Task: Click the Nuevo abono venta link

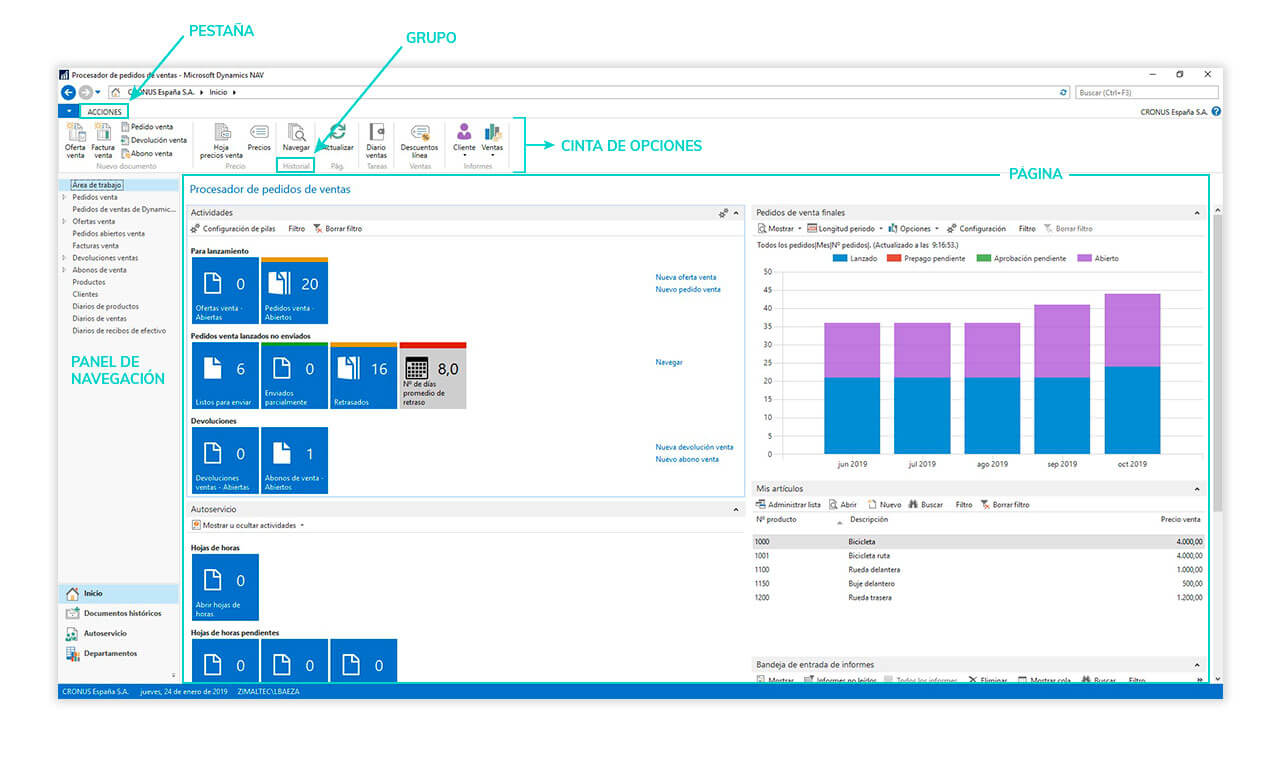Action: [x=686, y=459]
